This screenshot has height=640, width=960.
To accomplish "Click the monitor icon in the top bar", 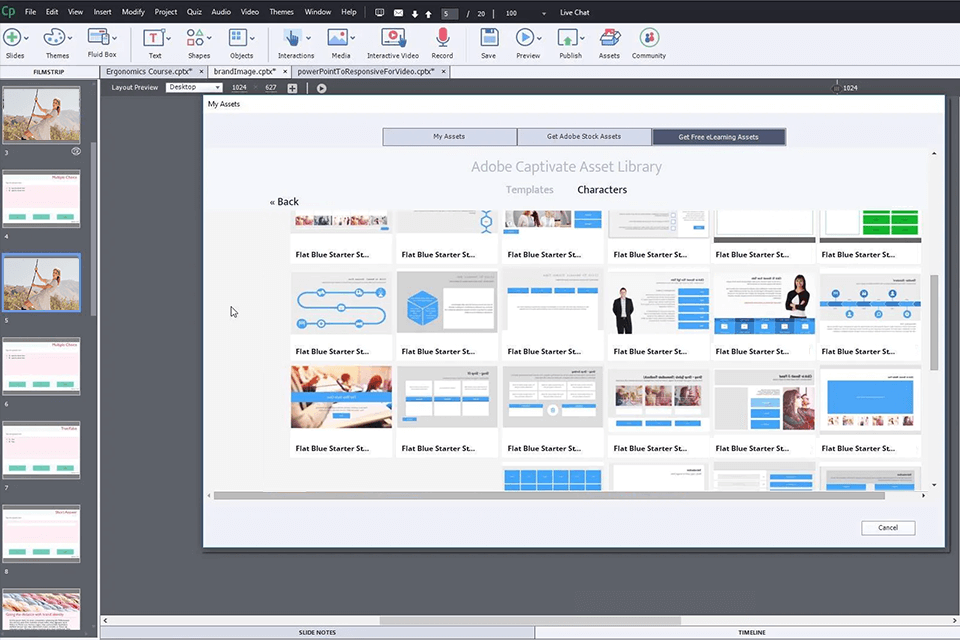I will [380, 13].
